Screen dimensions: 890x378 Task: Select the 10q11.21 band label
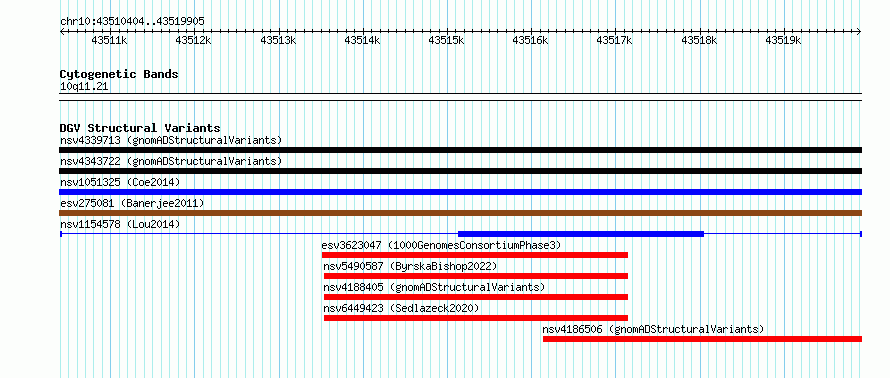pos(84,87)
